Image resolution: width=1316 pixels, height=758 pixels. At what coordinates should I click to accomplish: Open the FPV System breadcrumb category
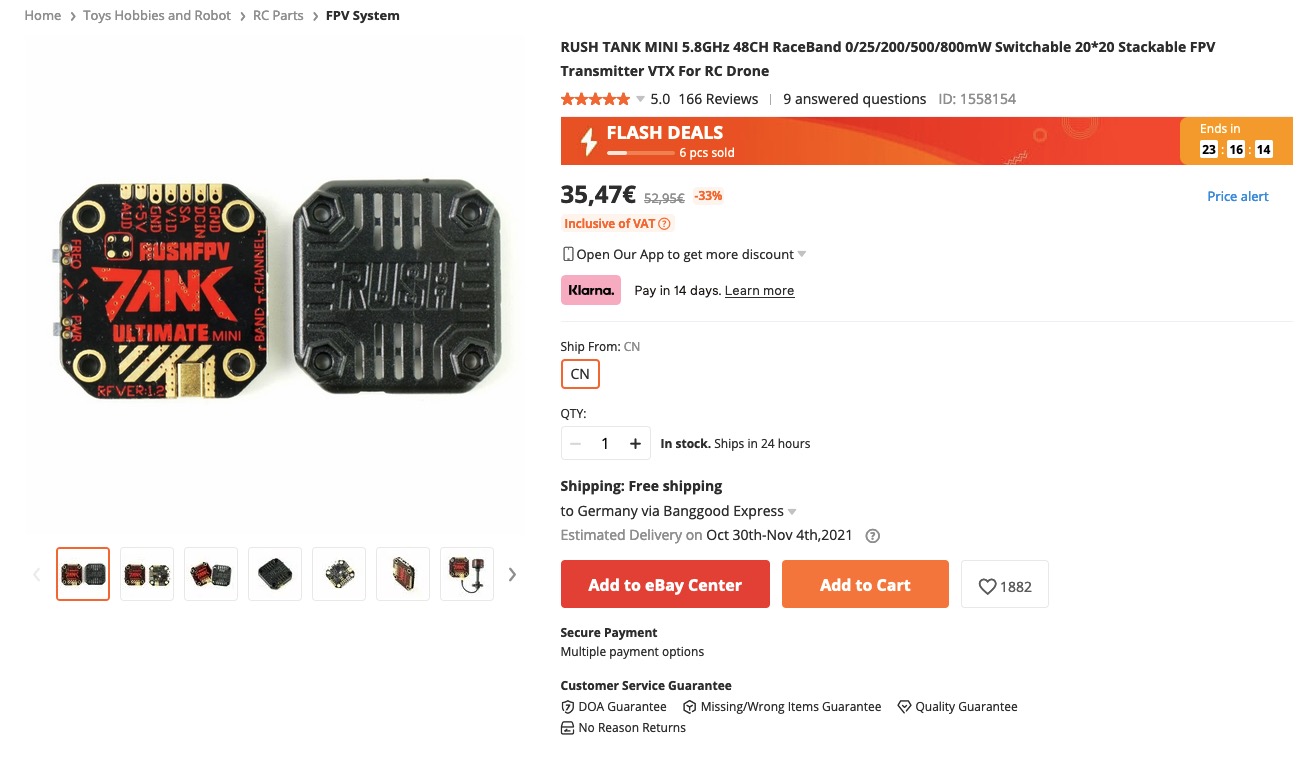[x=362, y=15]
